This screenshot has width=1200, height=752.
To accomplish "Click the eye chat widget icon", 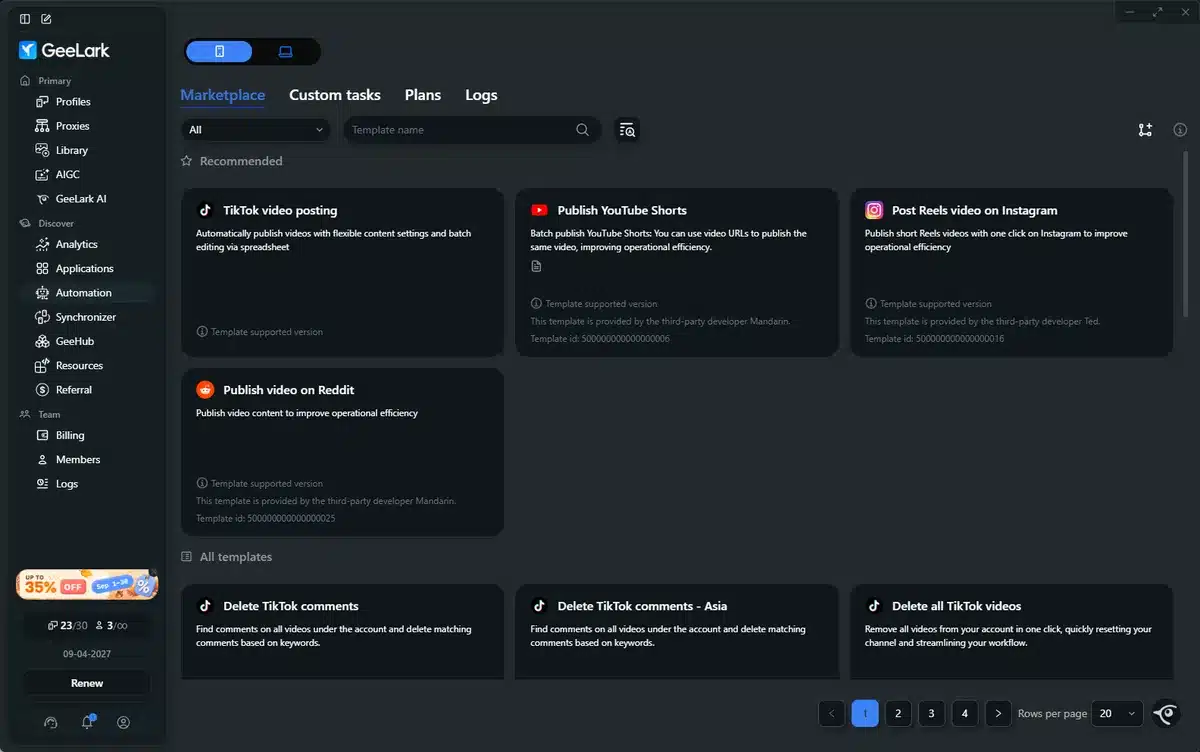I will coord(1165,713).
